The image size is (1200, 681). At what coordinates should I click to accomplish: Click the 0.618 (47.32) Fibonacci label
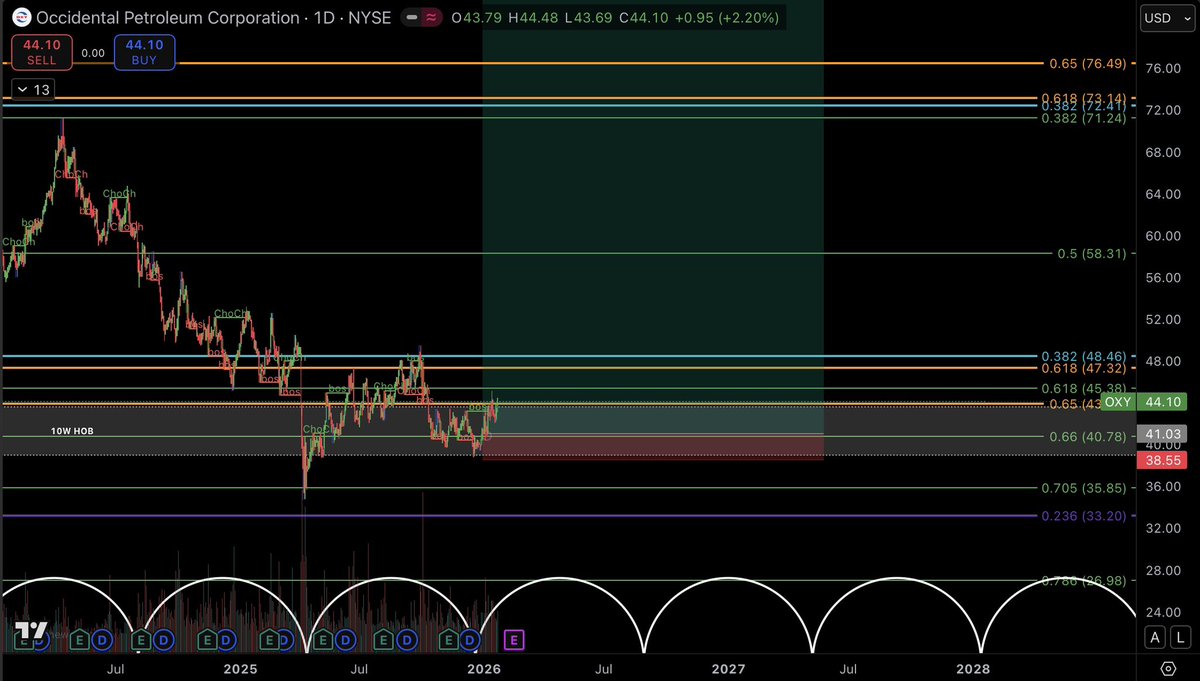pyautogui.click(x=1084, y=369)
